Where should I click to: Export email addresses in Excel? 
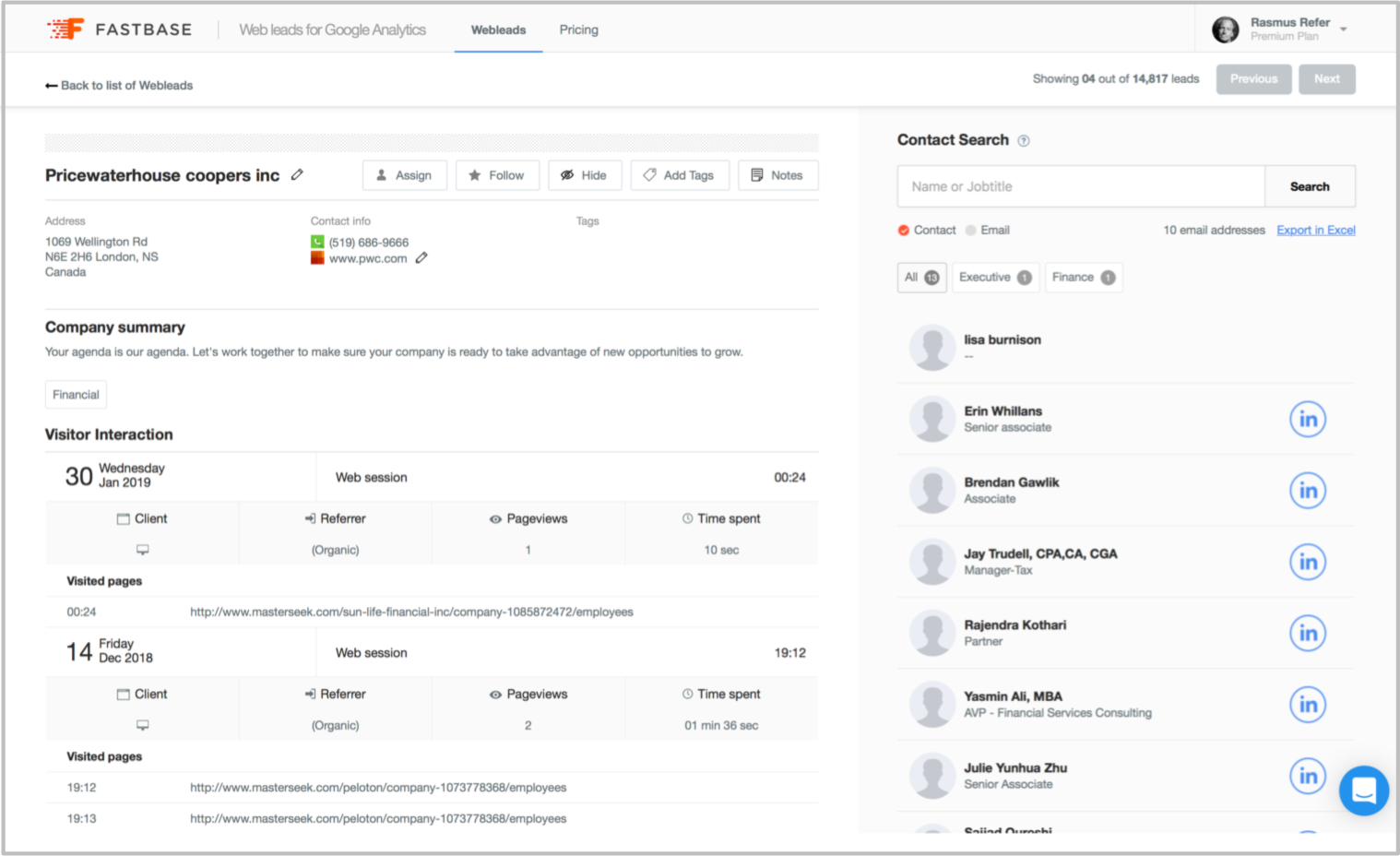[x=1316, y=231]
